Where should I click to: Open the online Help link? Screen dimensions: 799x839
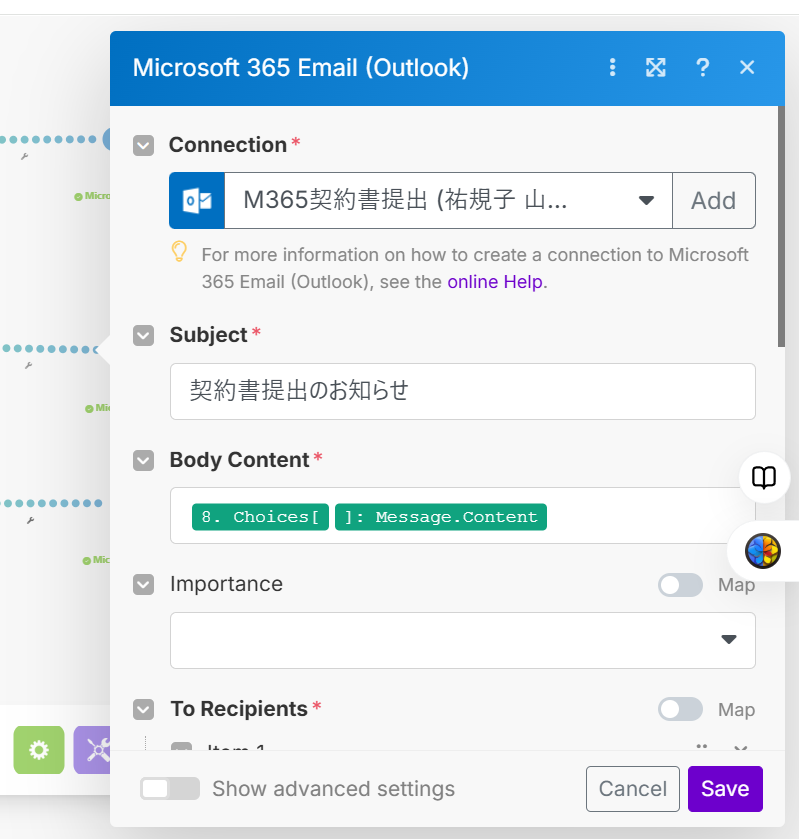click(495, 281)
